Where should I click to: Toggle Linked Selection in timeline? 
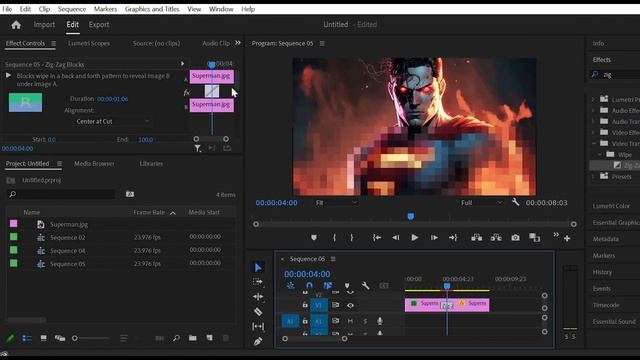[328, 286]
